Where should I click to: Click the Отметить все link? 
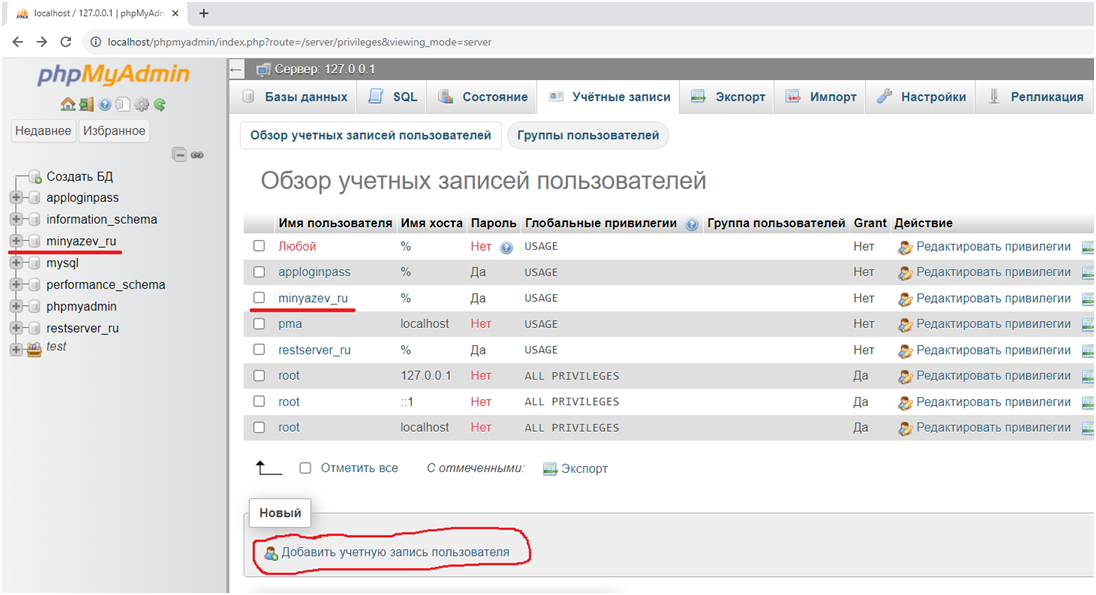[x=359, y=468]
